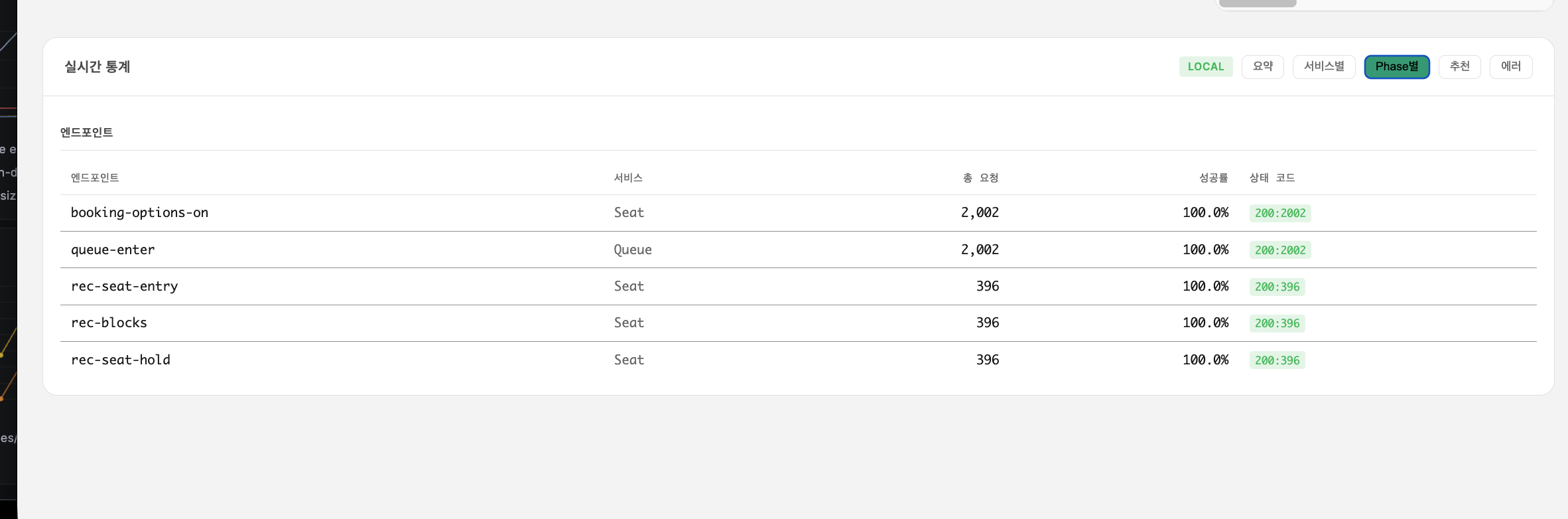Open the 서비스별 tab
The image size is (1568, 519).
click(x=1323, y=66)
